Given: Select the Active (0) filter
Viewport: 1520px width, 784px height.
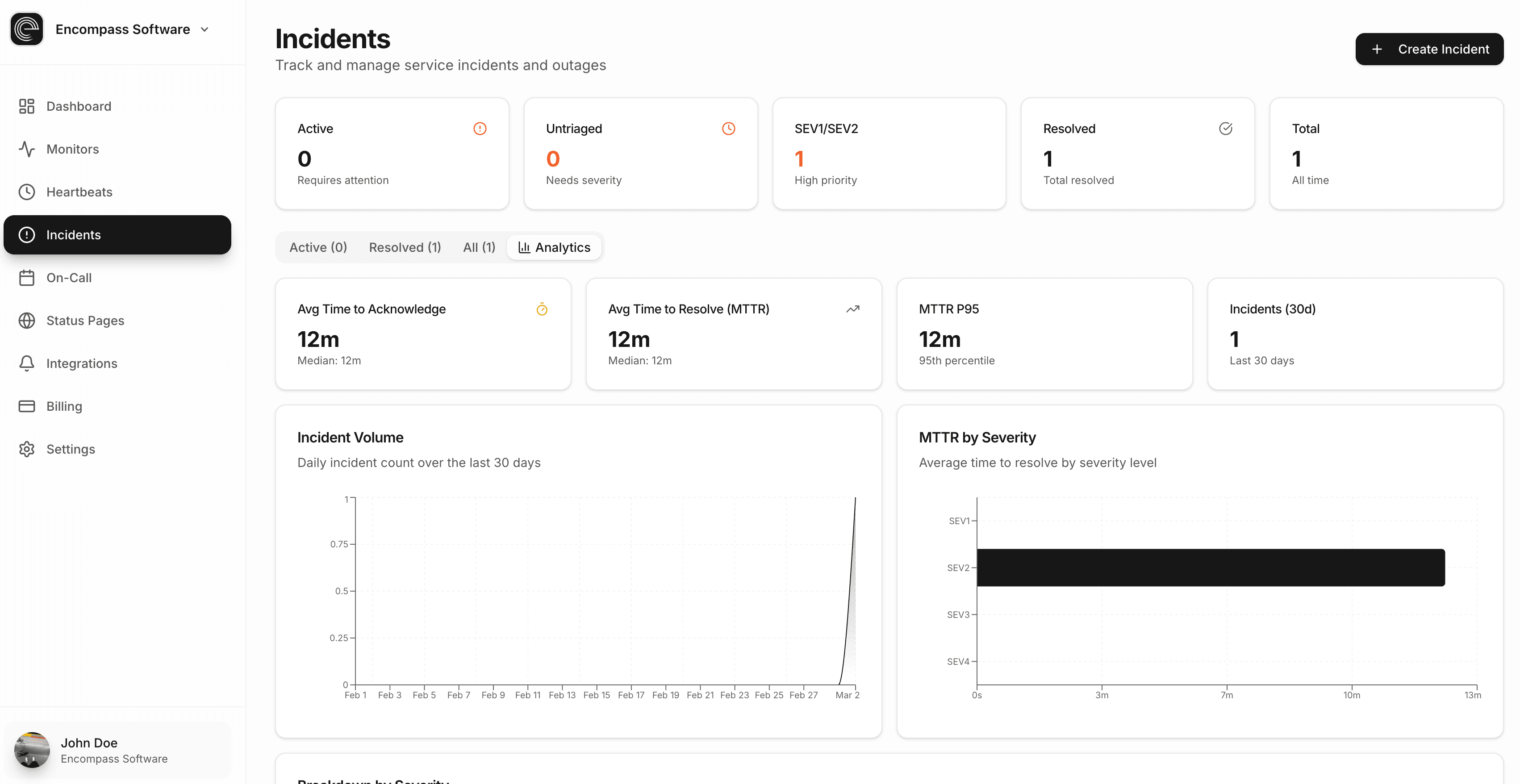Looking at the screenshot, I should tap(317, 247).
